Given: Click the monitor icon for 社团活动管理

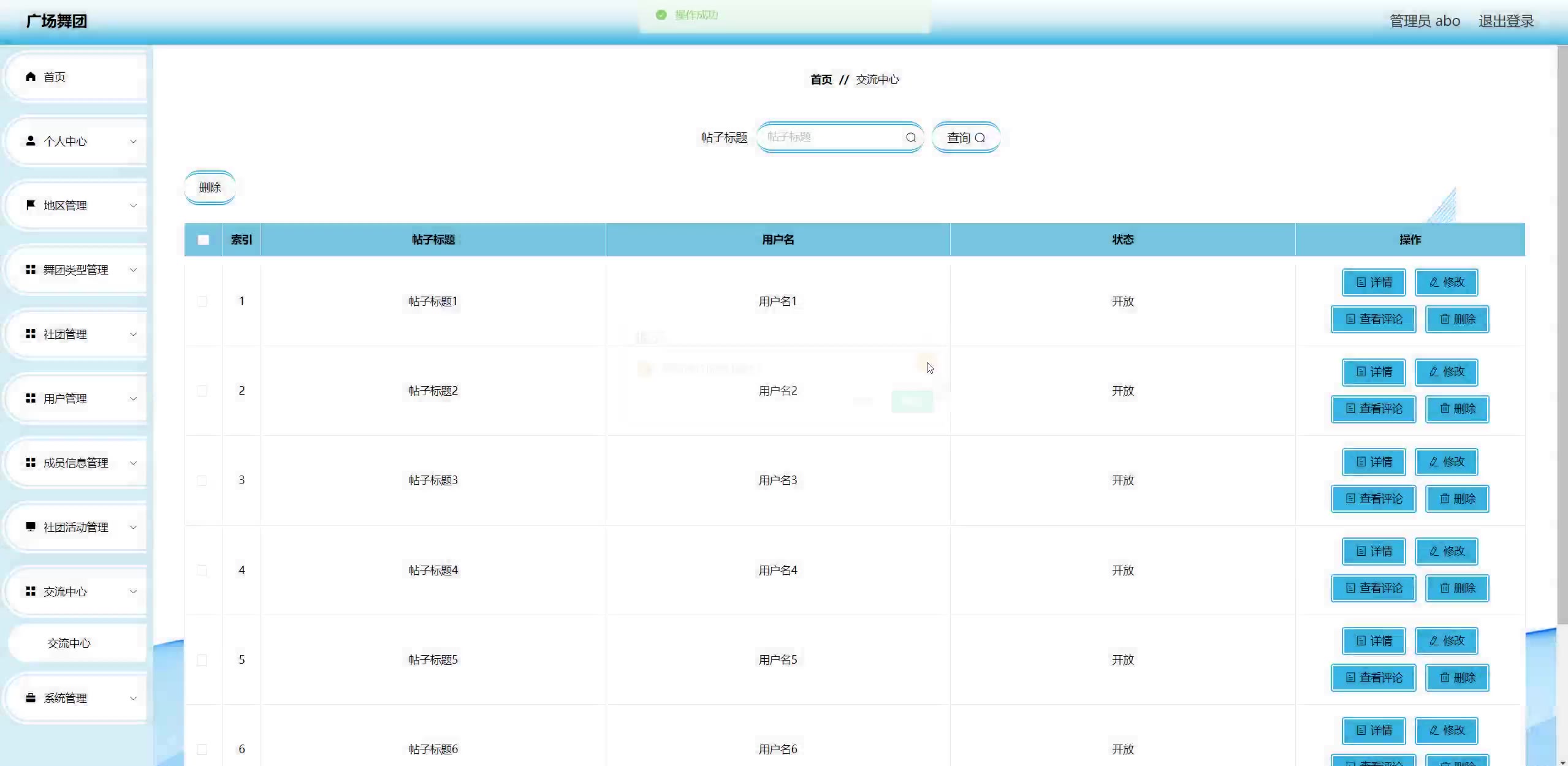Looking at the screenshot, I should (31, 526).
